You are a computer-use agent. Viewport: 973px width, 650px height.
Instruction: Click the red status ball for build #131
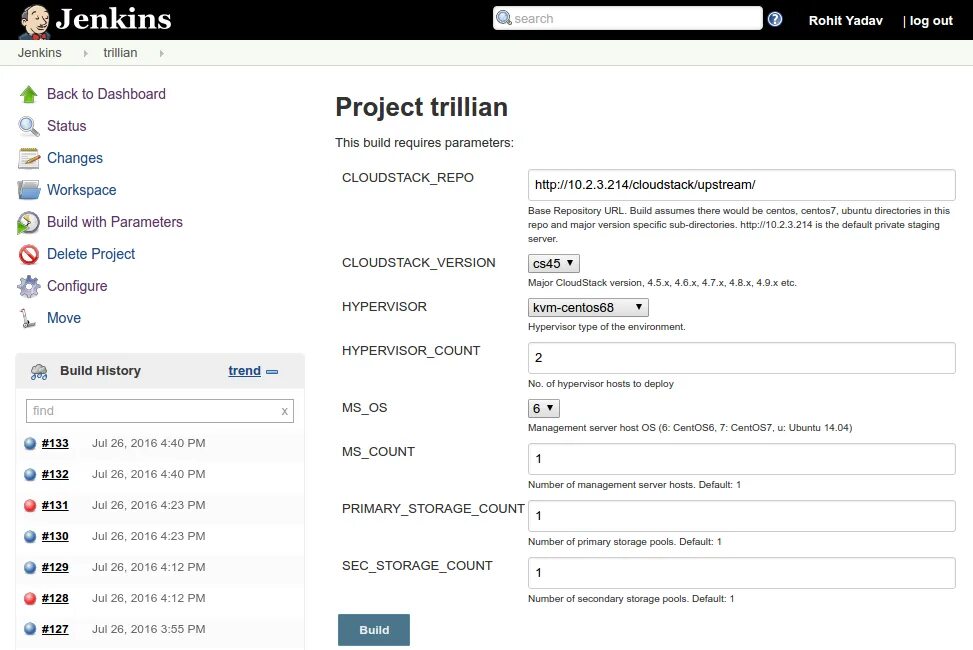click(30, 505)
